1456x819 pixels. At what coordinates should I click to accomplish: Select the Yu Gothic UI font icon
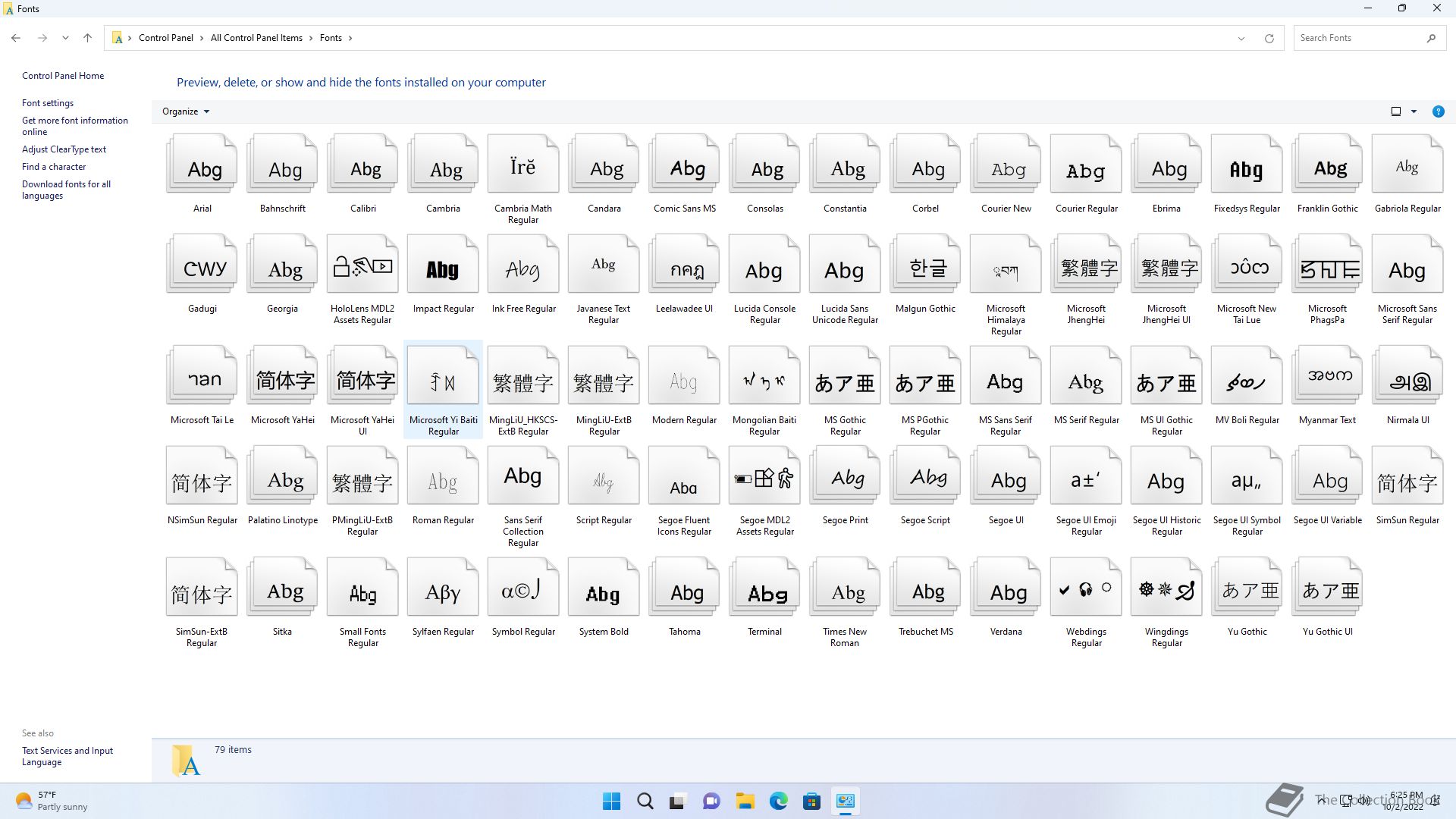tap(1327, 587)
